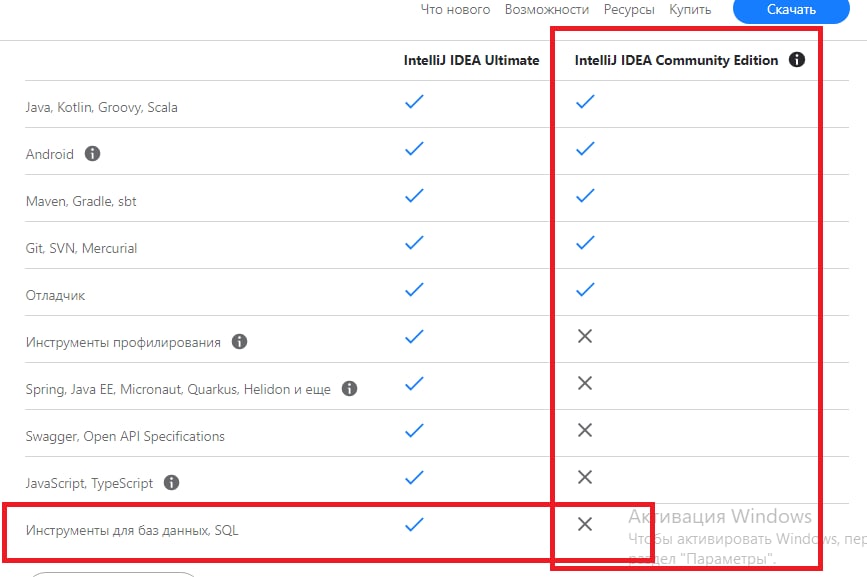Click Ultimate checkmark for Java, Kotlin row

414,102
